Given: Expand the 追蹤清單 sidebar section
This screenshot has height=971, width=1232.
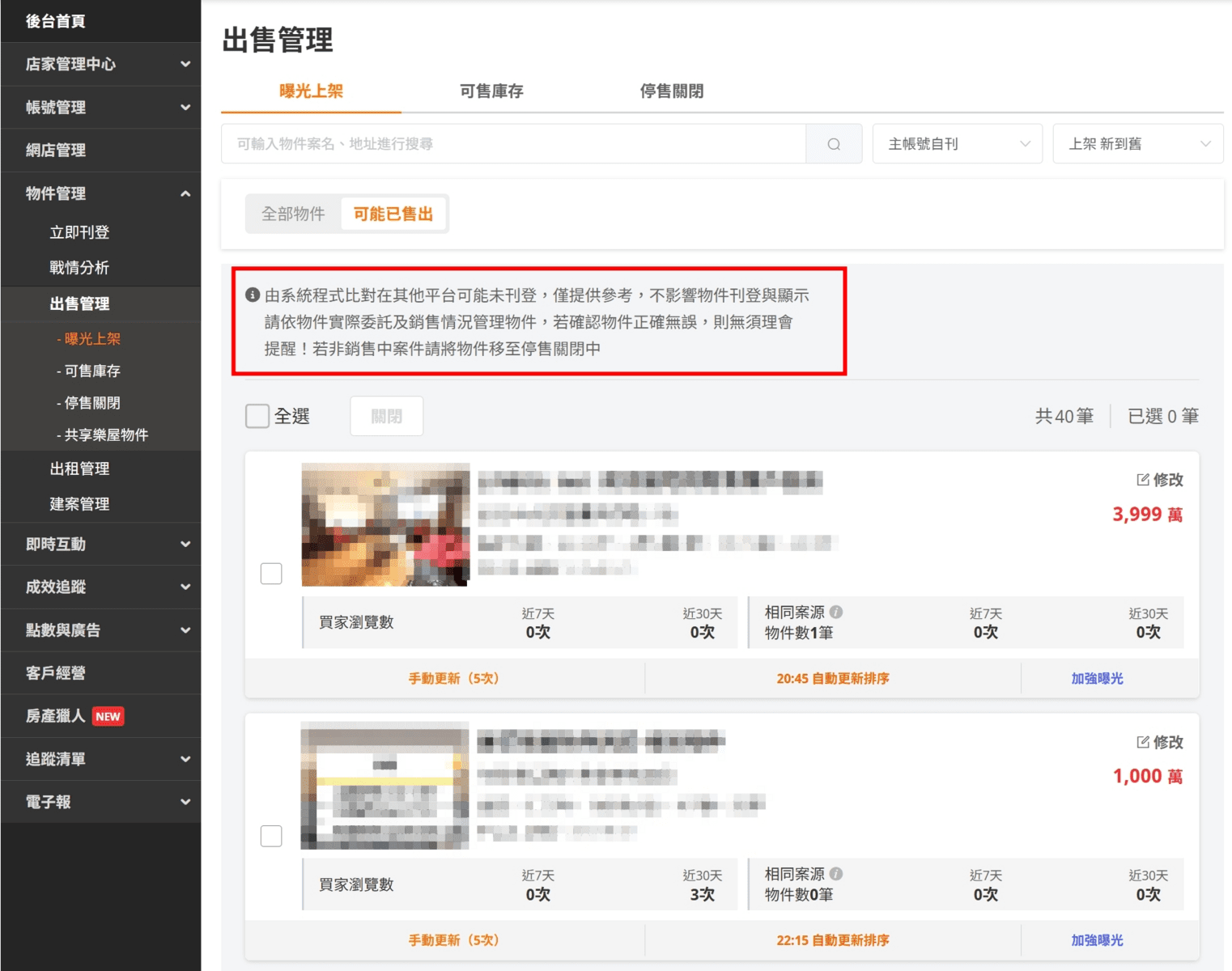Looking at the screenshot, I should [100, 759].
